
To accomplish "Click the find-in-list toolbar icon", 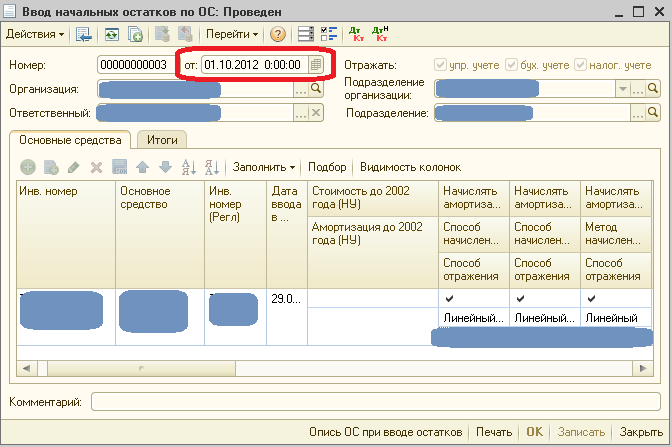I will [84, 34].
